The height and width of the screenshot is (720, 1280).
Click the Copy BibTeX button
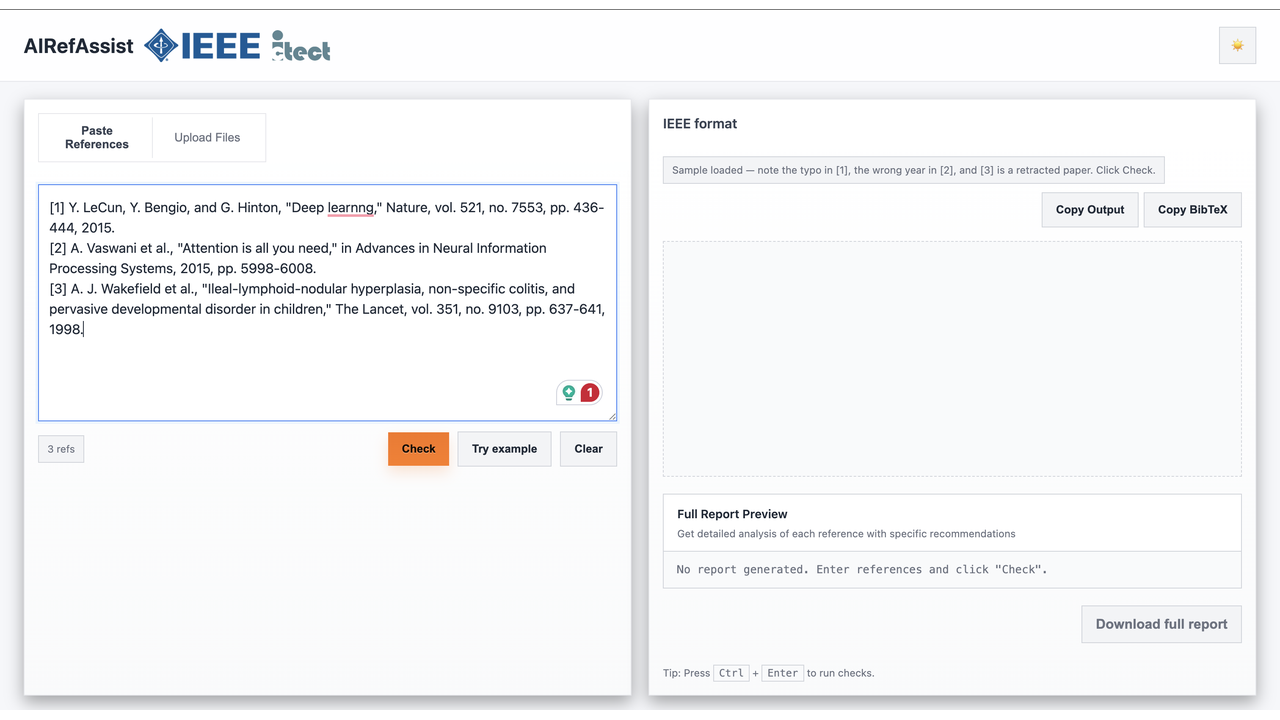click(1192, 210)
